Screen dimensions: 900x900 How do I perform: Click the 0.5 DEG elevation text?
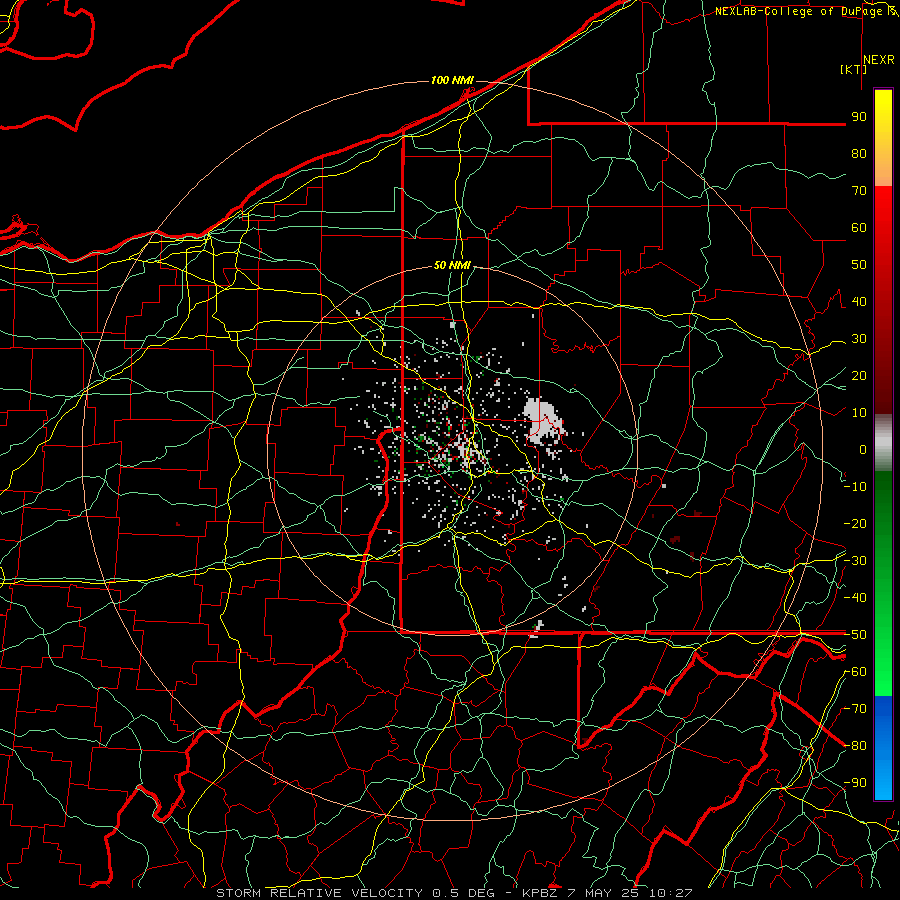[x=465, y=893]
